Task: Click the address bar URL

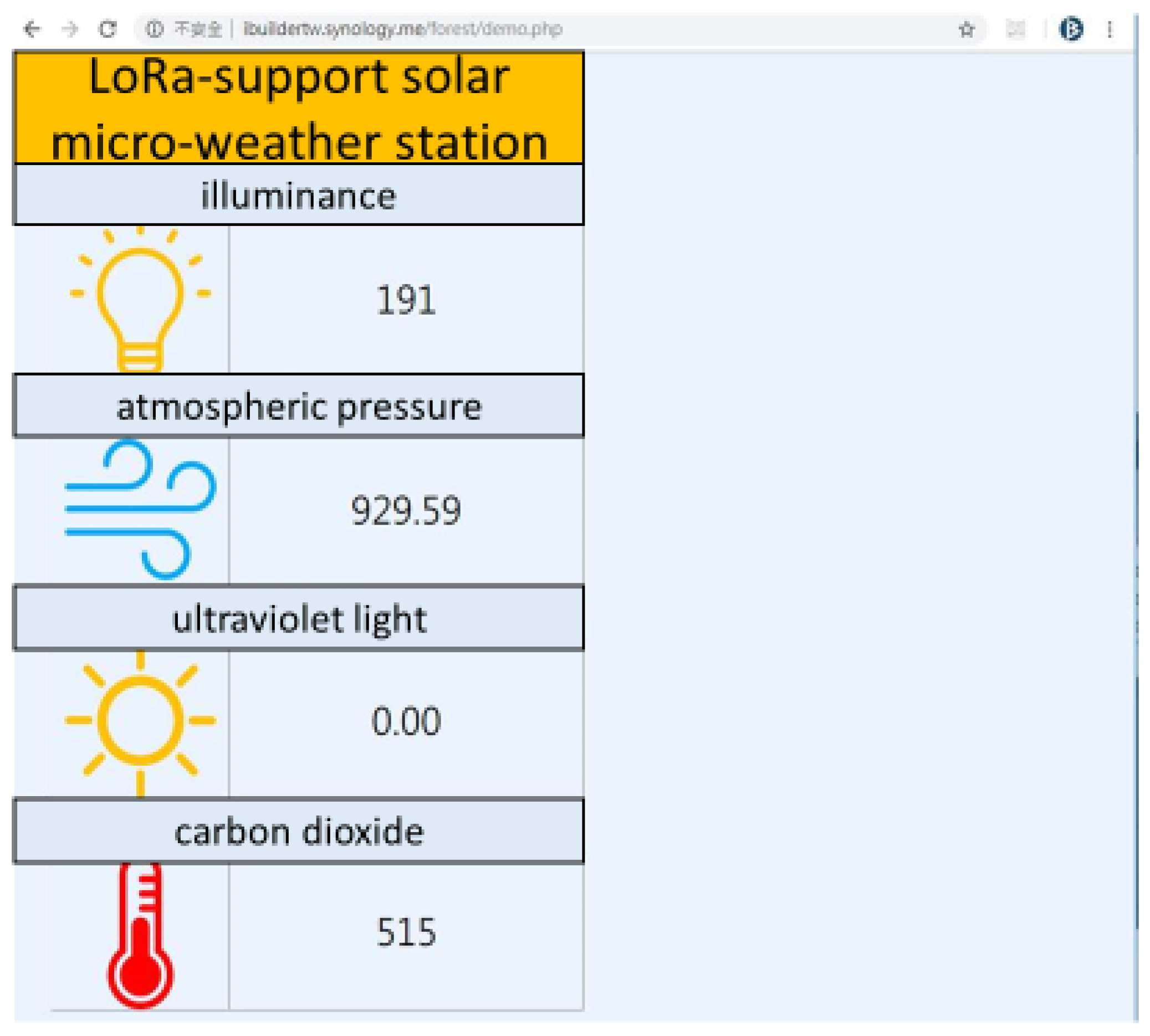Action: tap(402, 28)
